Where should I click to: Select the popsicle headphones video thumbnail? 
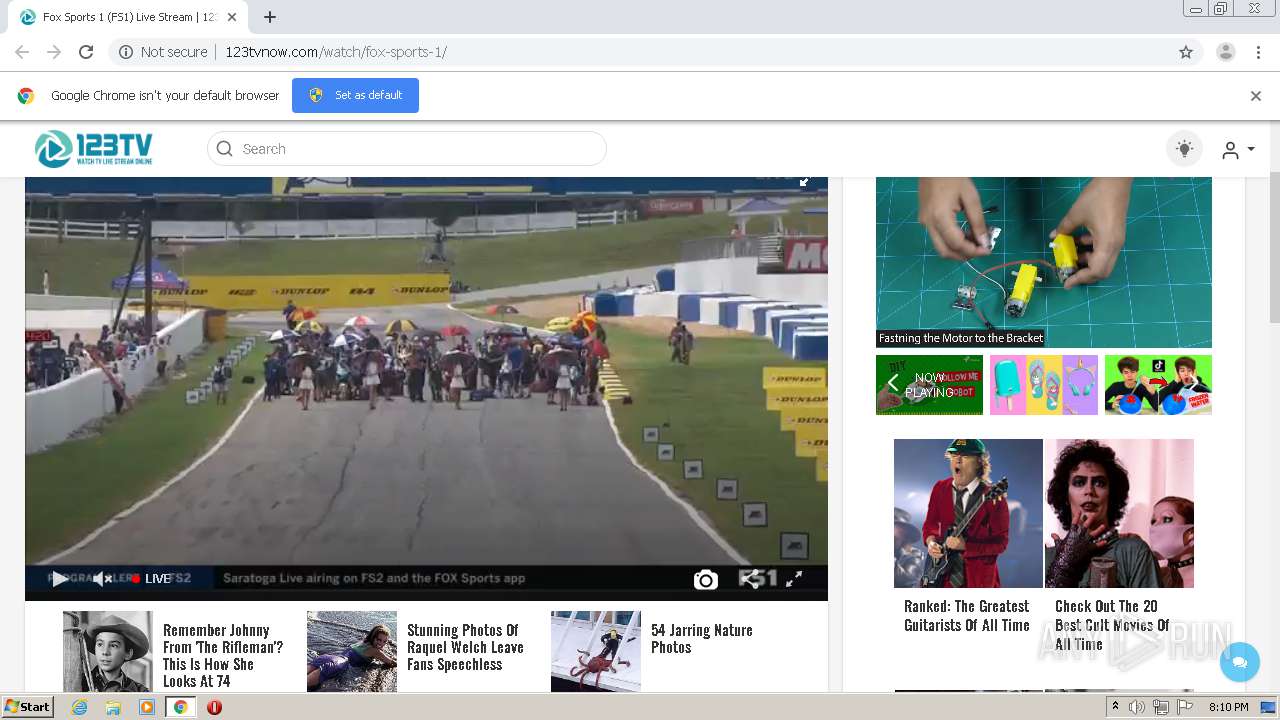1044,384
